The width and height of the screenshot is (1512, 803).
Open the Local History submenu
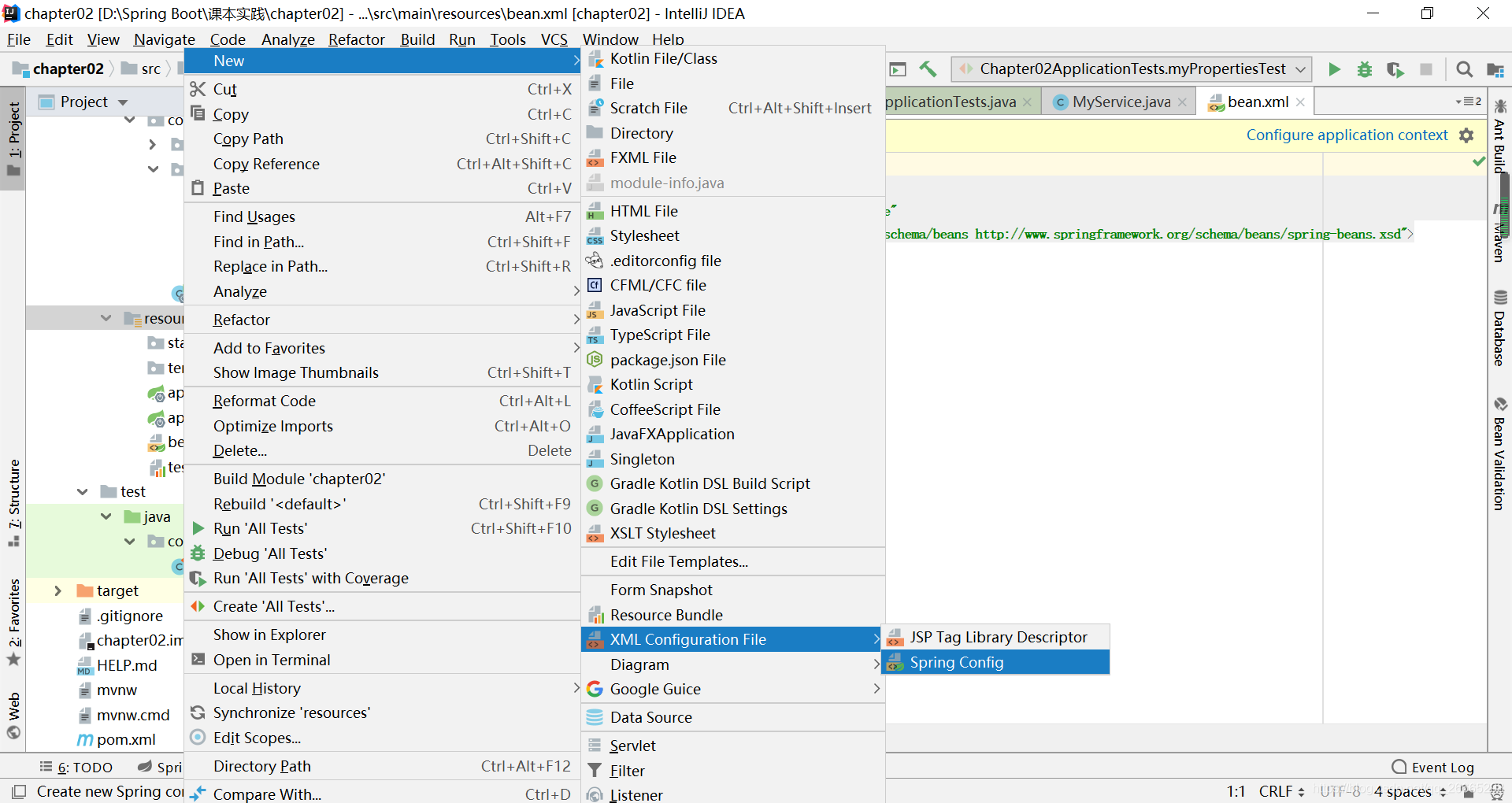pos(382,688)
